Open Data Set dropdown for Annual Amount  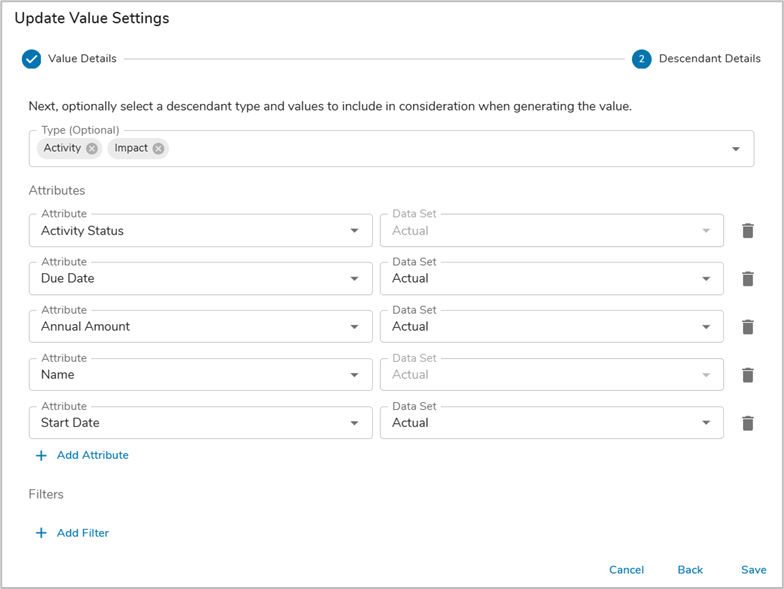pyautogui.click(x=707, y=327)
